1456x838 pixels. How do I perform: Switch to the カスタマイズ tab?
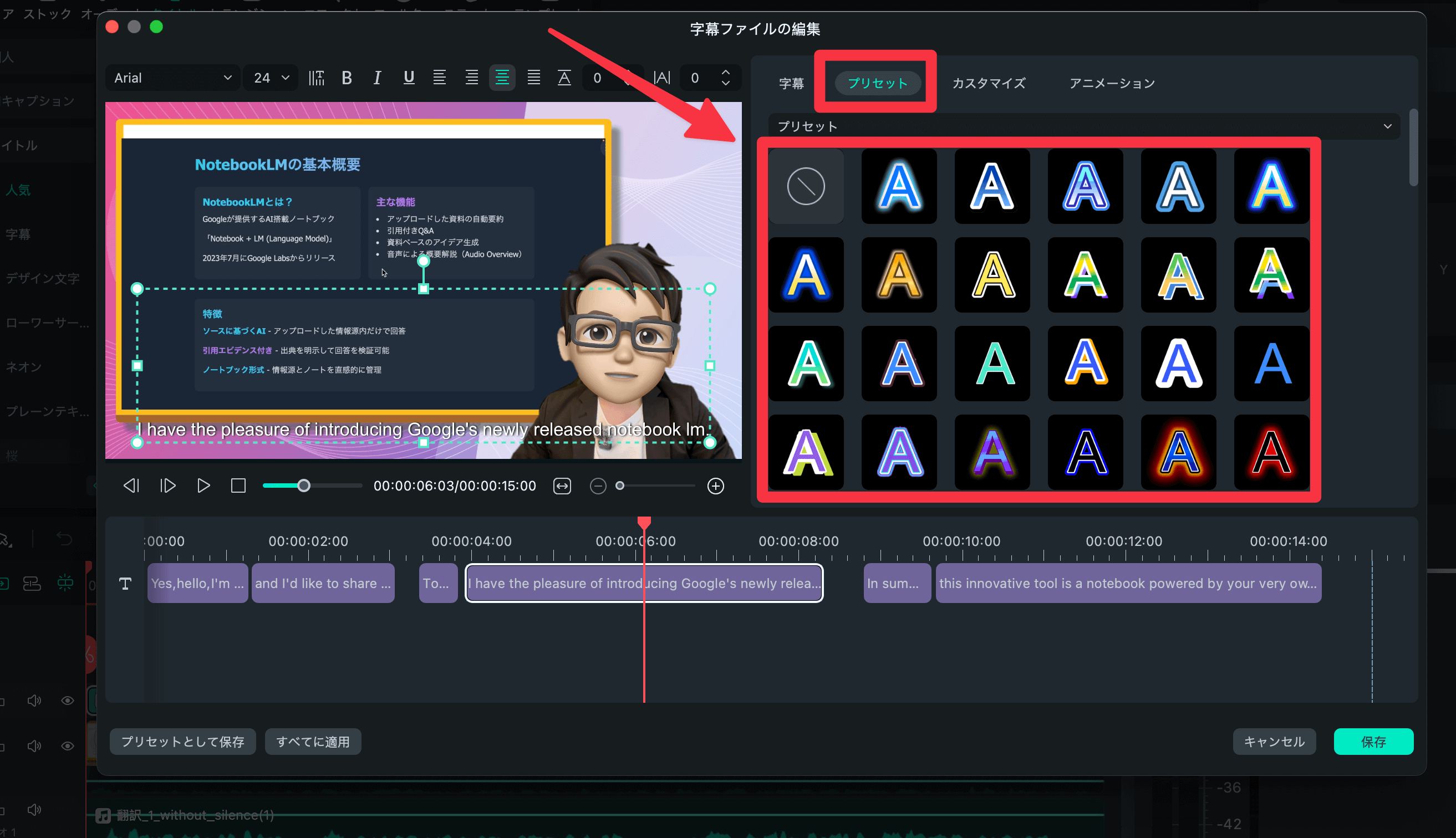point(989,84)
